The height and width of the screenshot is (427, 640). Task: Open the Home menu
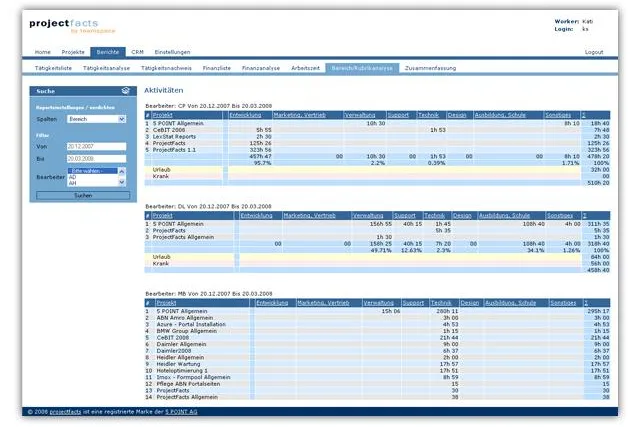[x=43, y=52]
